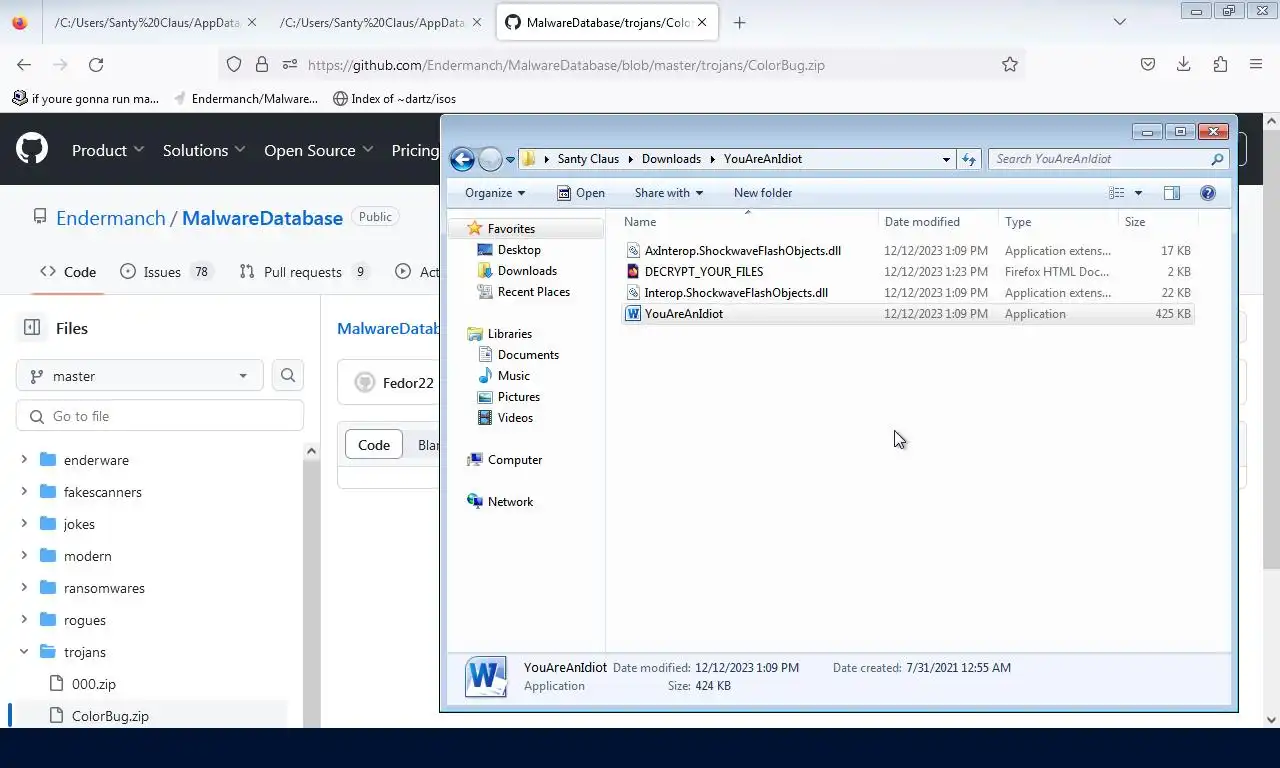This screenshot has width=1280, height=768.
Task: Select Libraries in the navigation pane
Action: coord(510,334)
